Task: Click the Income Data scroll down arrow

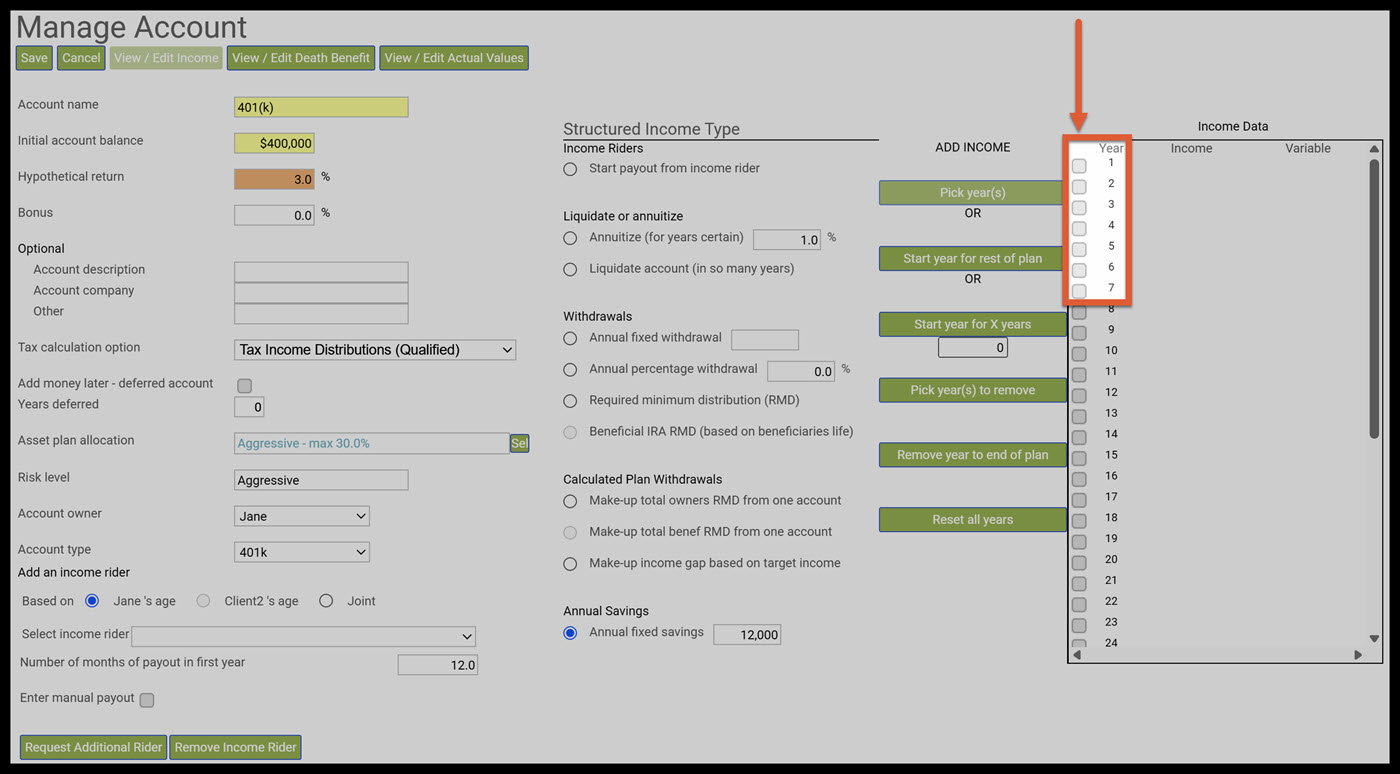Action: (x=1374, y=638)
